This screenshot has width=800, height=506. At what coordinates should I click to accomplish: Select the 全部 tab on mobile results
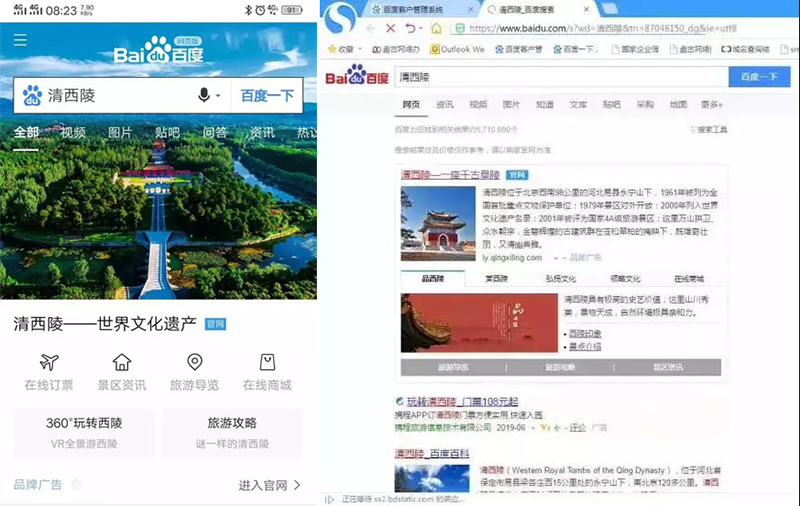(x=26, y=133)
